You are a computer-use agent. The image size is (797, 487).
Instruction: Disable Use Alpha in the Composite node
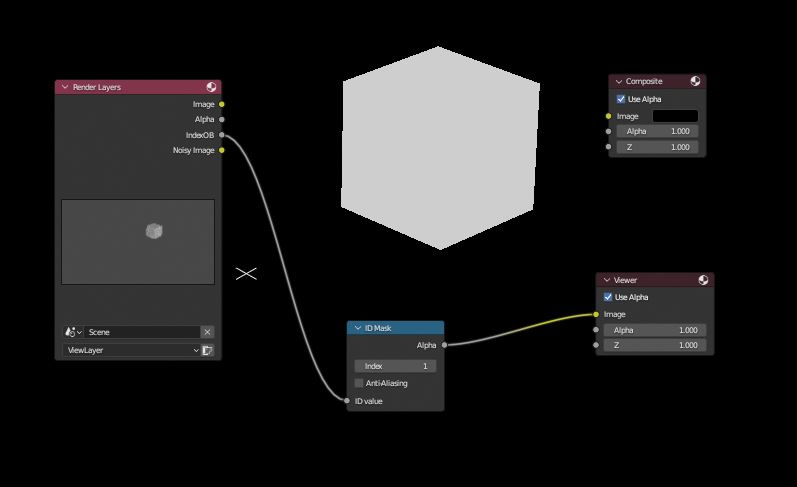tap(621, 99)
